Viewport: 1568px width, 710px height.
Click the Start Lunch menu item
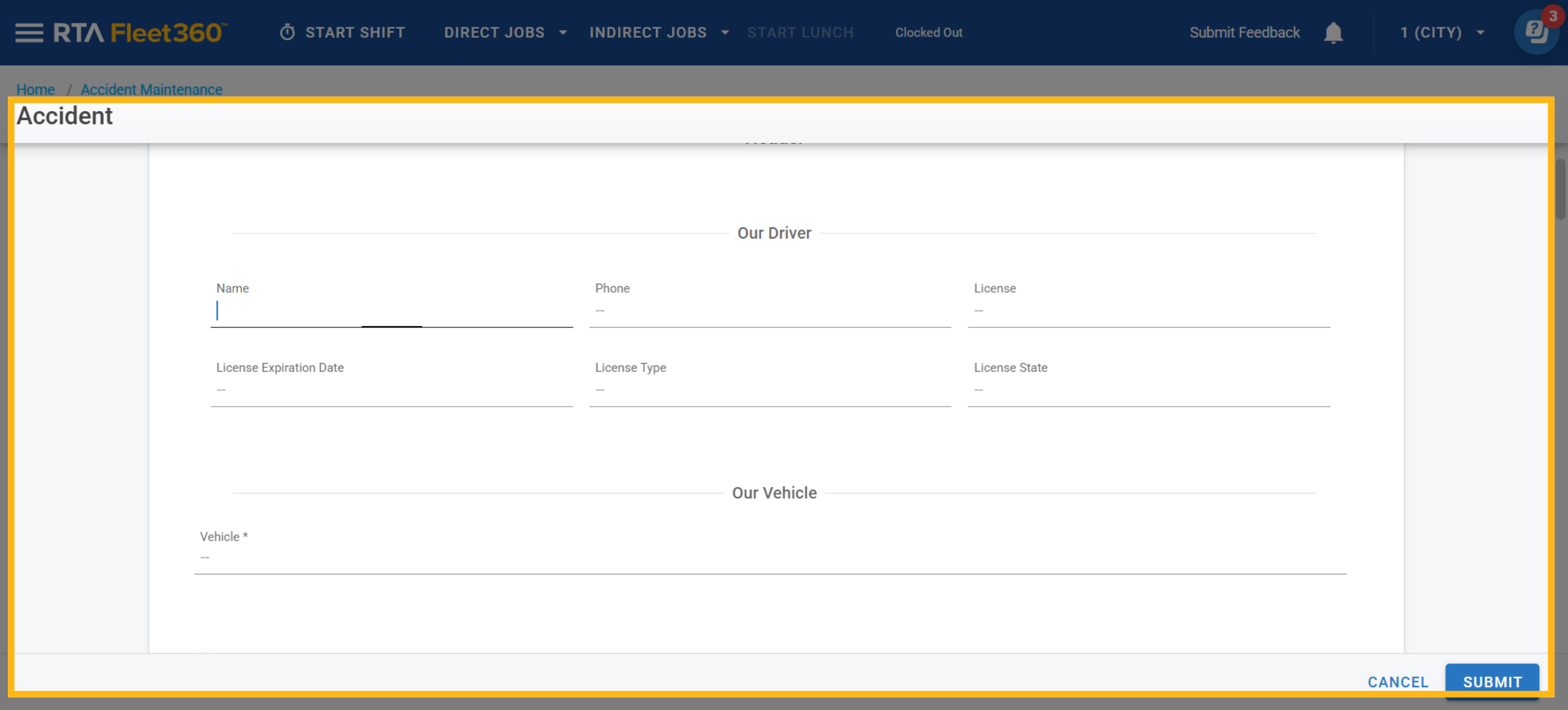800,33
